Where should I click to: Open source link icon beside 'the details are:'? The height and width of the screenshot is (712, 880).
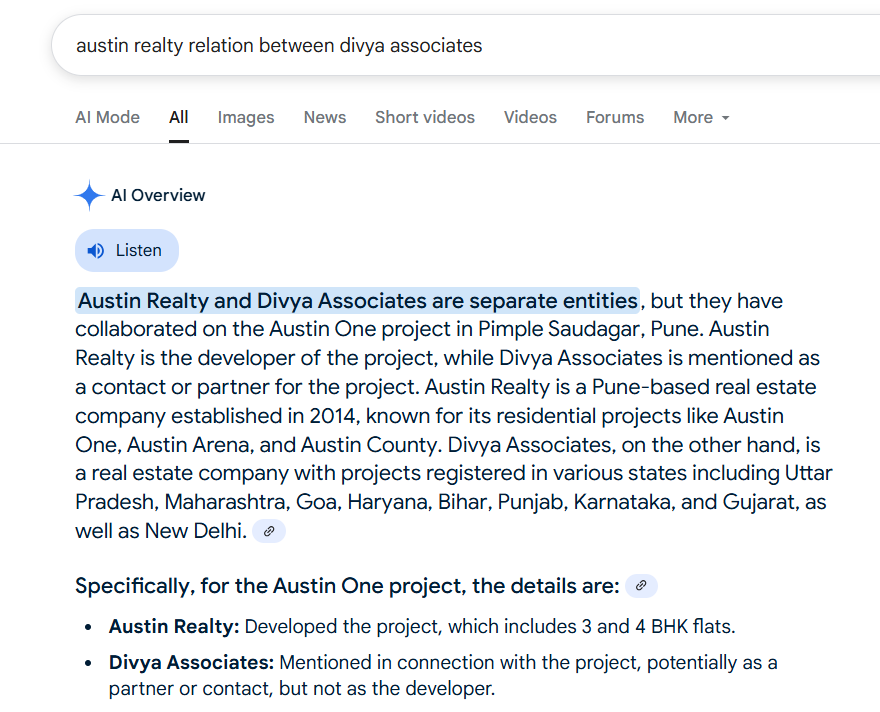641,586
